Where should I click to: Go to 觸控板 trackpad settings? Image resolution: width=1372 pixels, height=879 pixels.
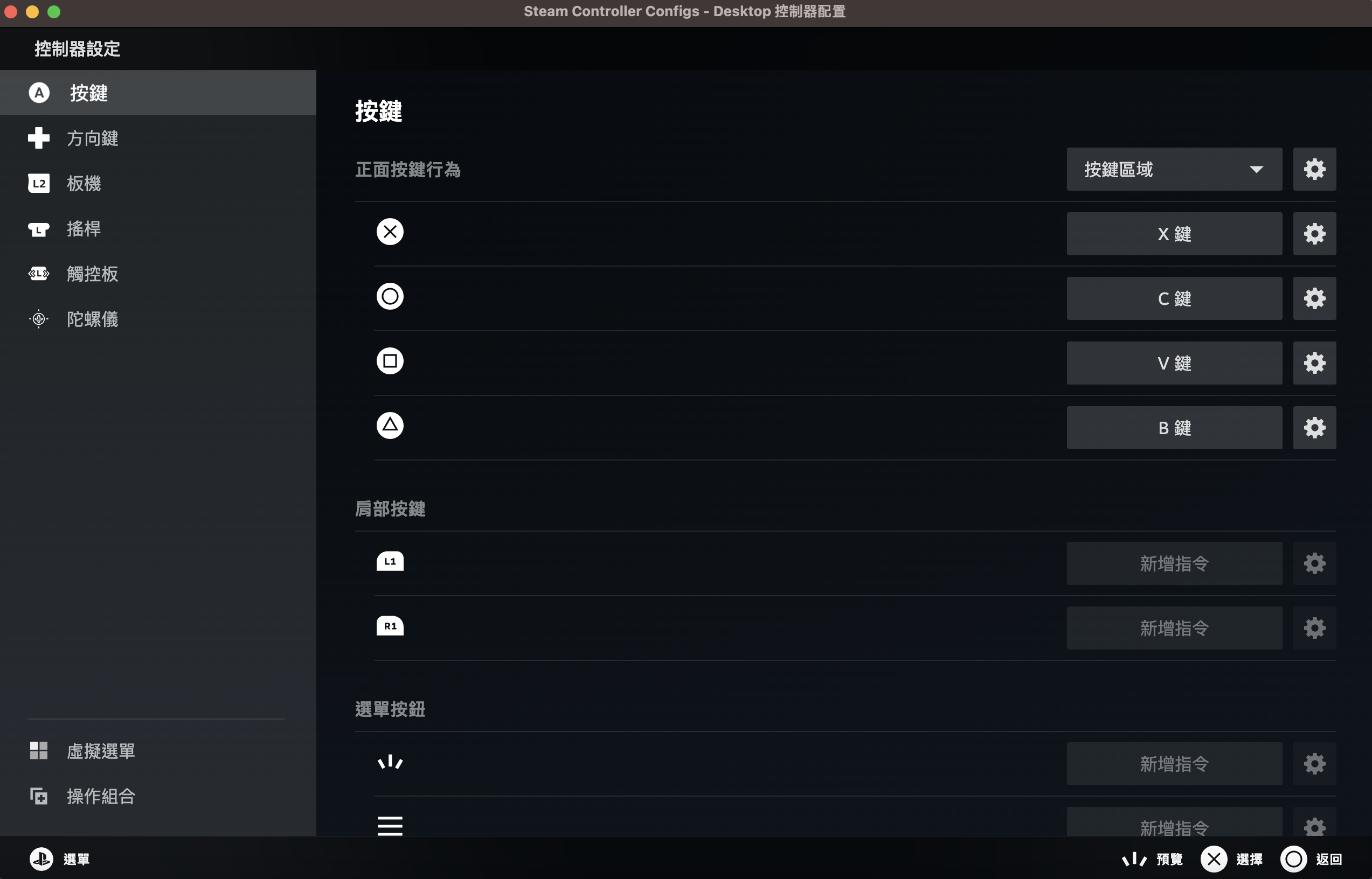pyautogui.click(x=93, y=274)
